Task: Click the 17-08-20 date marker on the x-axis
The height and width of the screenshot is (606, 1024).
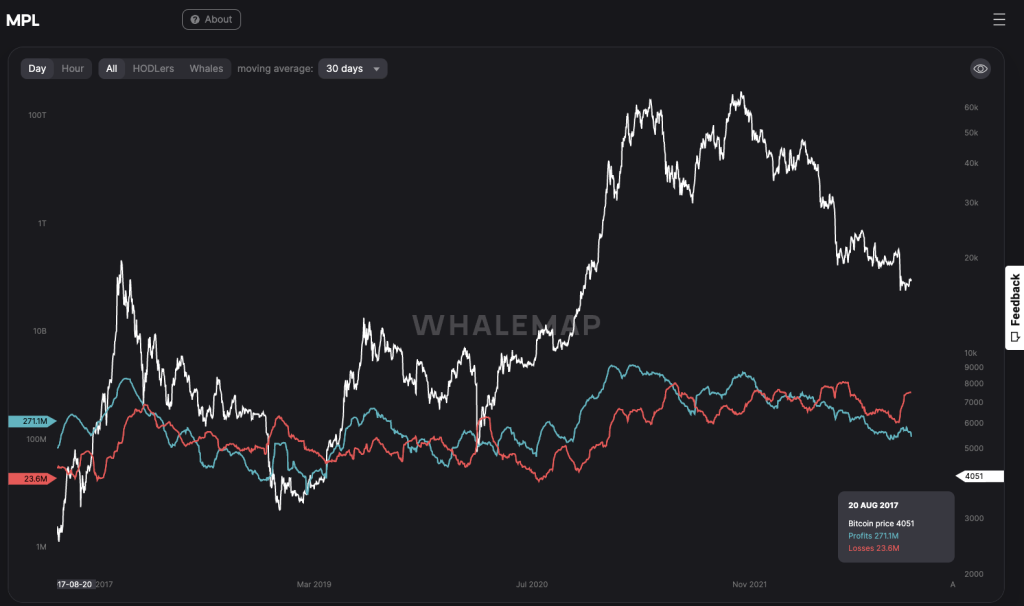Action: (x=75, y=584)
